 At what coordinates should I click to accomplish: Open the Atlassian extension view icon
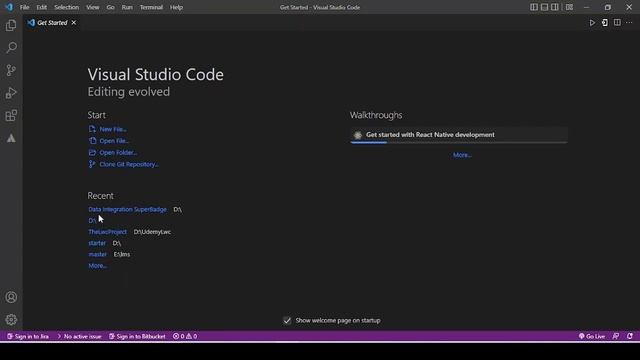click(11, 138)
